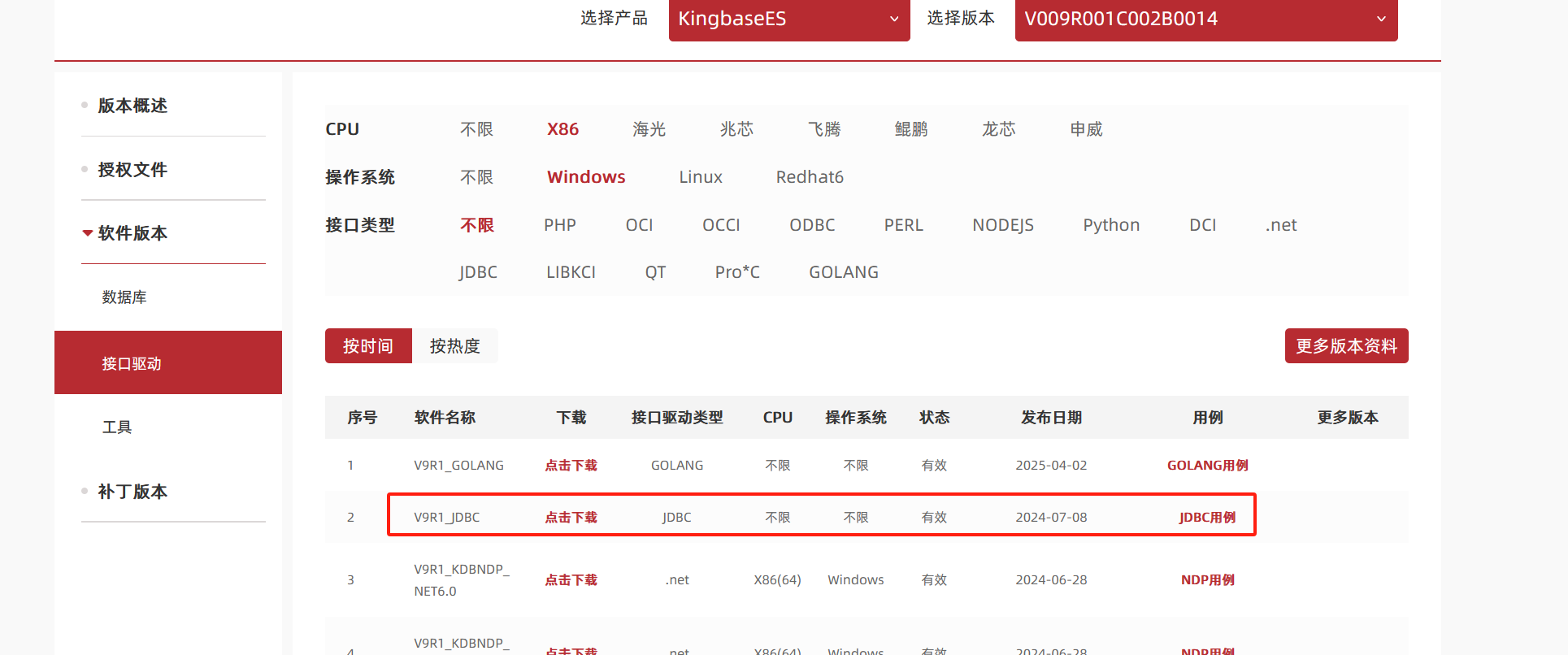
Task: Set CPU filter to X86
Action: click(562, 129)
